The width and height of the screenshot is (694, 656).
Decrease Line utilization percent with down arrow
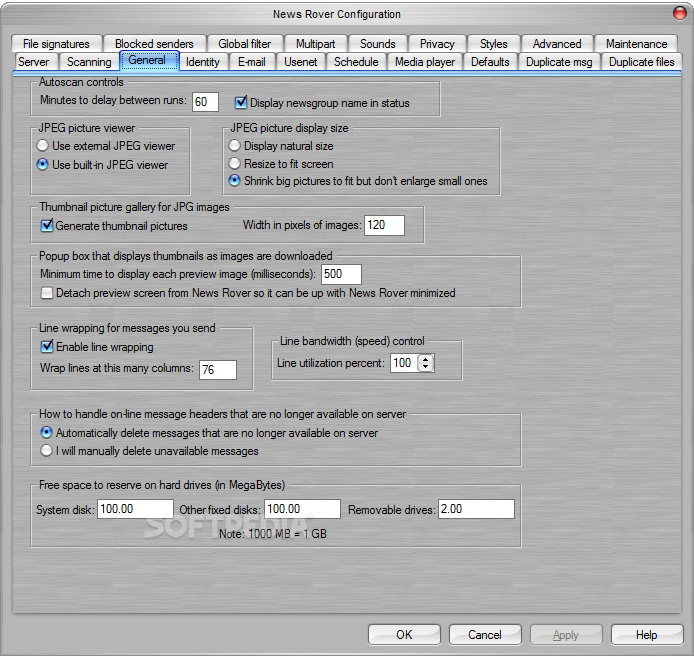pyautogui.click(x=426, y=367)
